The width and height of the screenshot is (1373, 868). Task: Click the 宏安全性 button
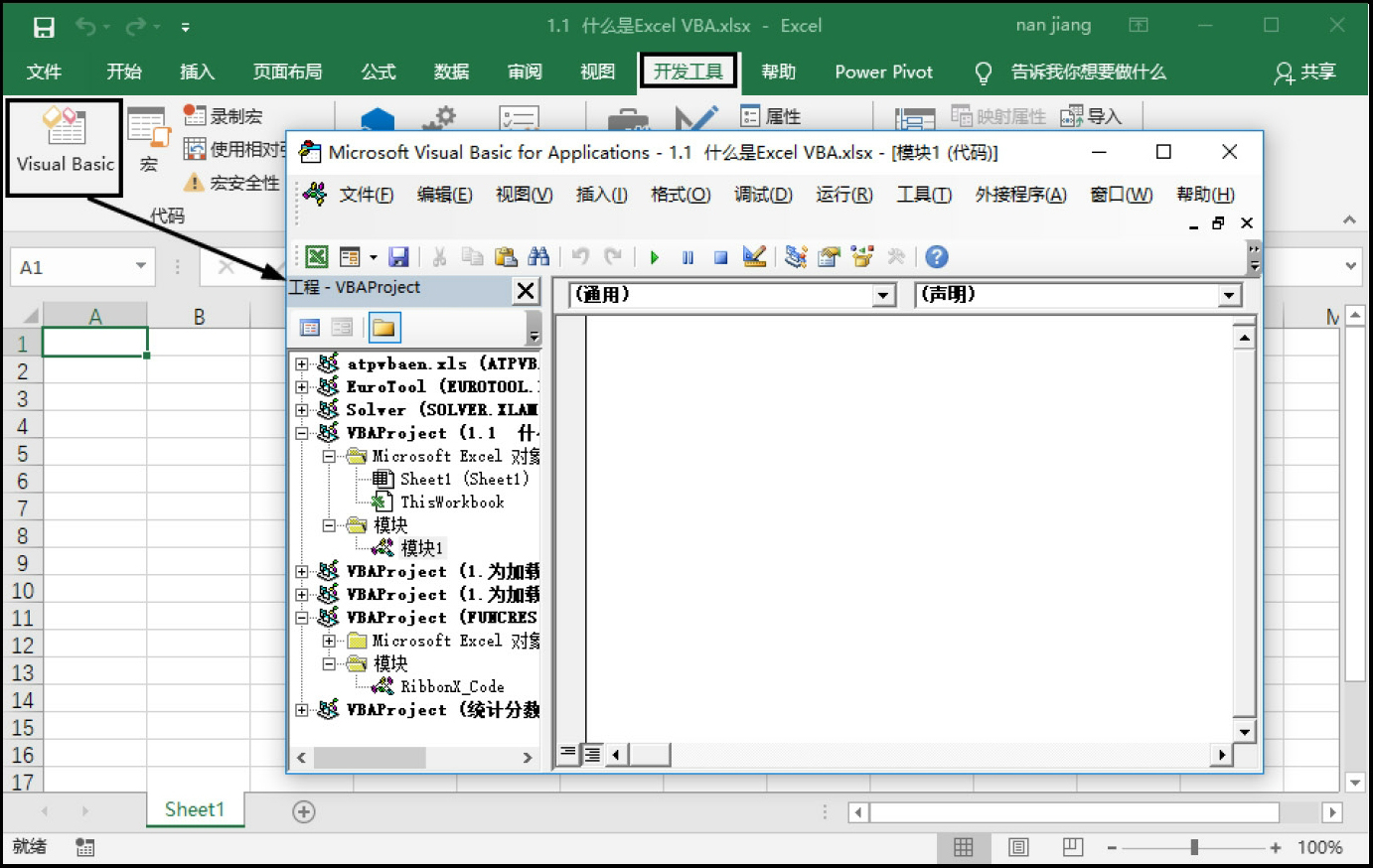pyautogui.click(x=232, y=183)
